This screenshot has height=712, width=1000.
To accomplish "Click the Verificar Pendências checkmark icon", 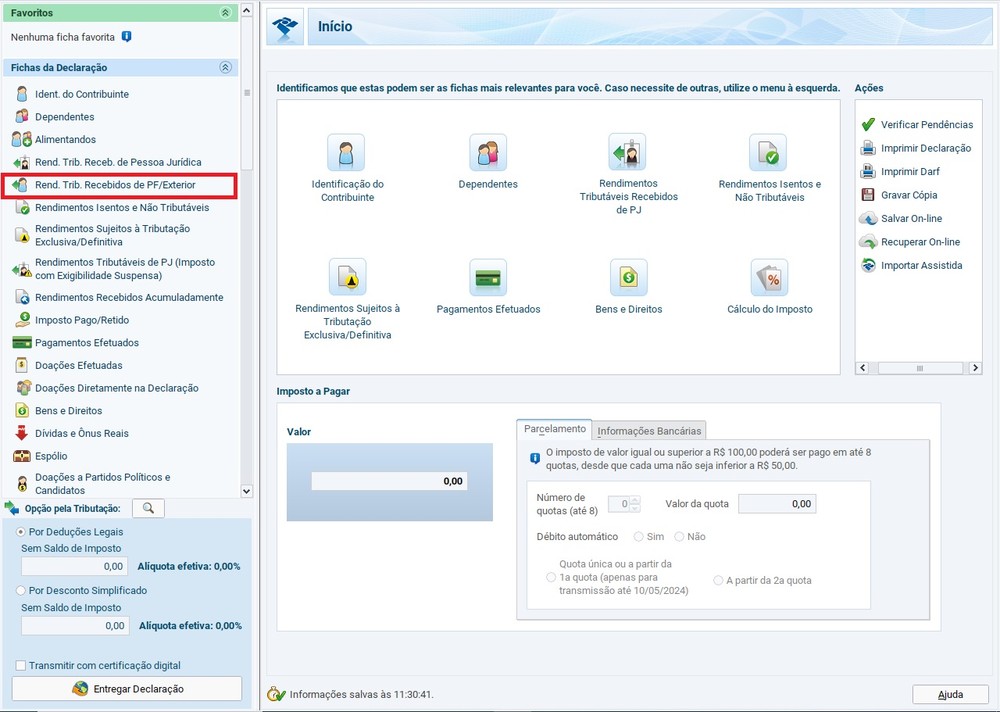I will [868, 124].
